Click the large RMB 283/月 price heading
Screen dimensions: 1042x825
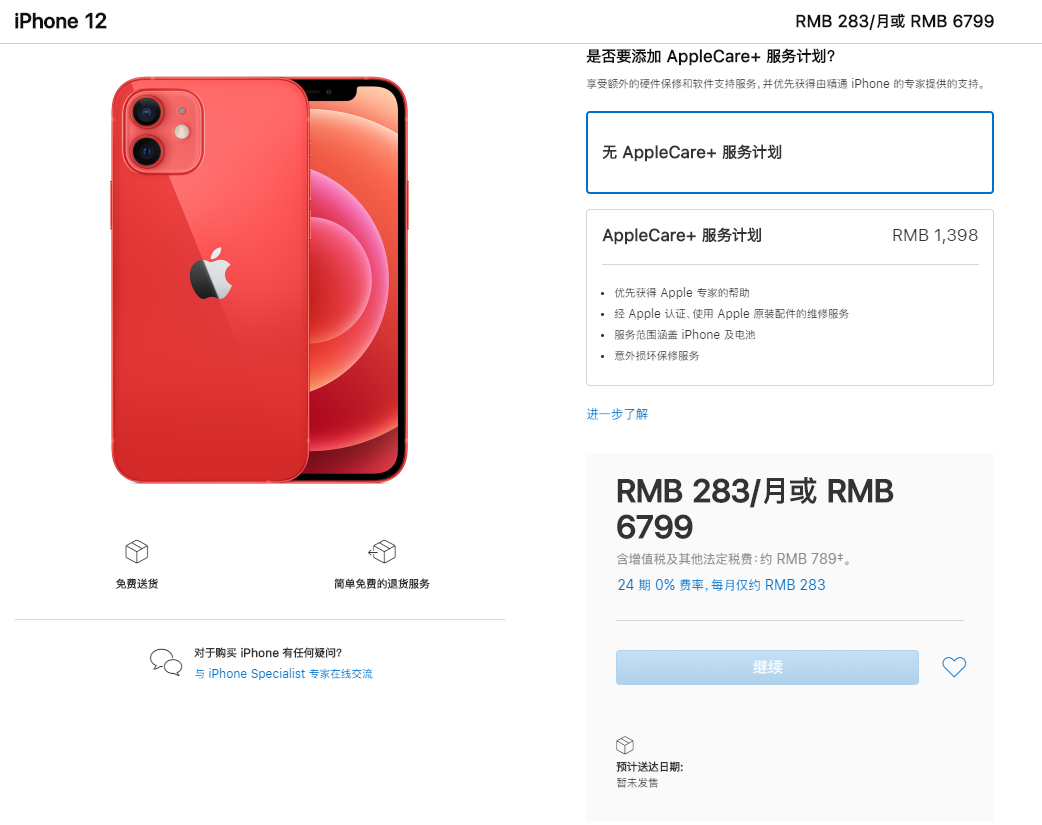pos(754,509)
